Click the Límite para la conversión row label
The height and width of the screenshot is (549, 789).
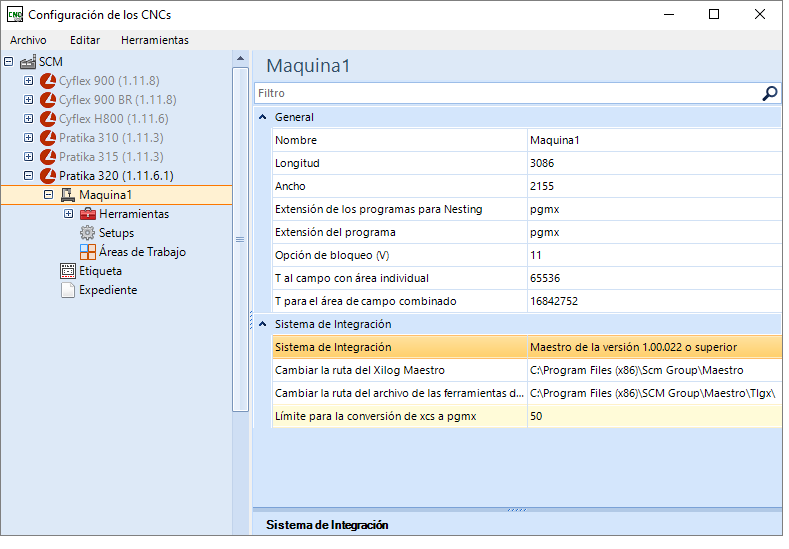coord(376,417)
